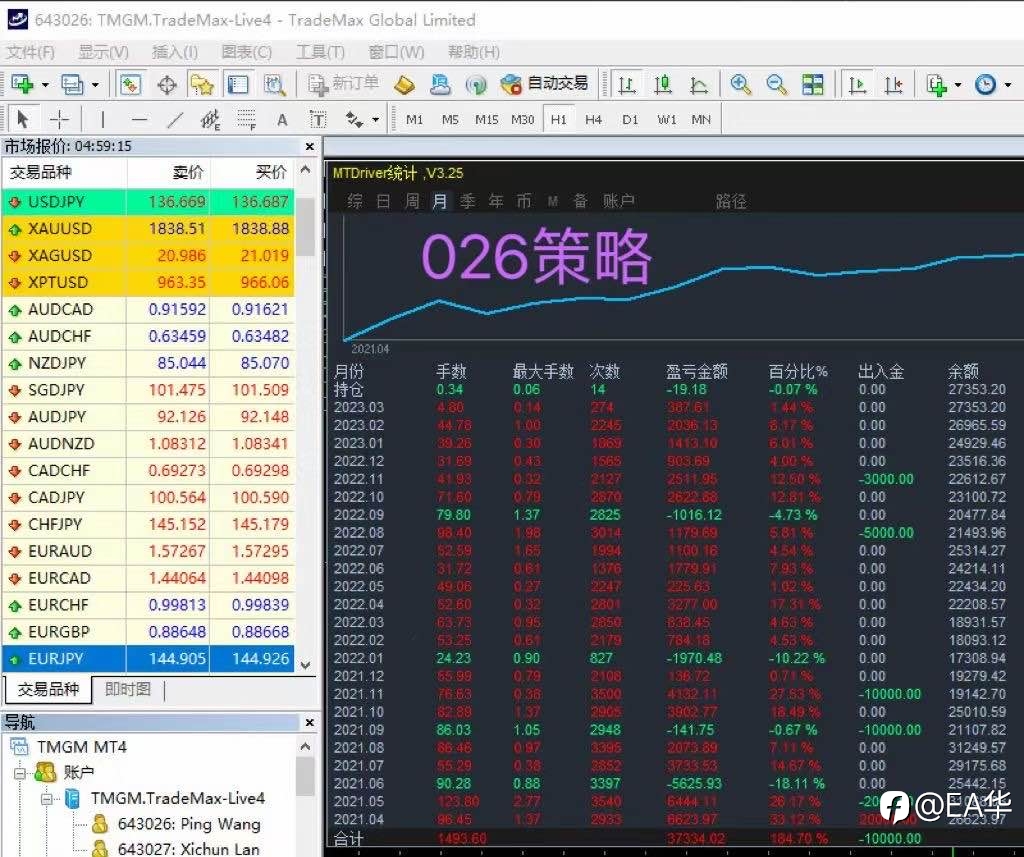Open dropdown arrow next to indicators icon
The image size is (1024, 857).
coord(957,85)
